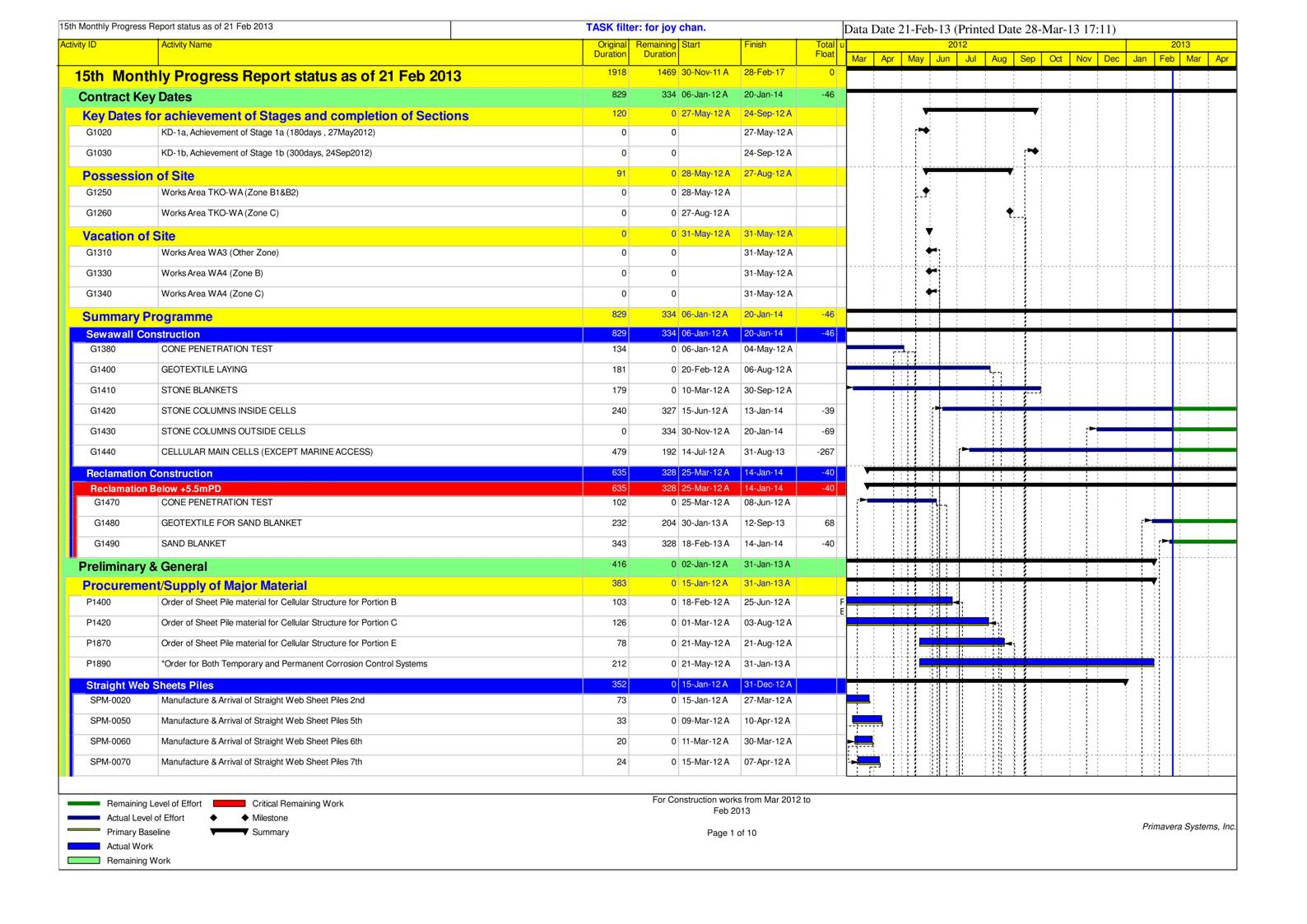Click the Data Date 21-Feb-13 header text
Image resolution: width=1307 pixels, height=924 pixels.
click(x=980, y=30)
